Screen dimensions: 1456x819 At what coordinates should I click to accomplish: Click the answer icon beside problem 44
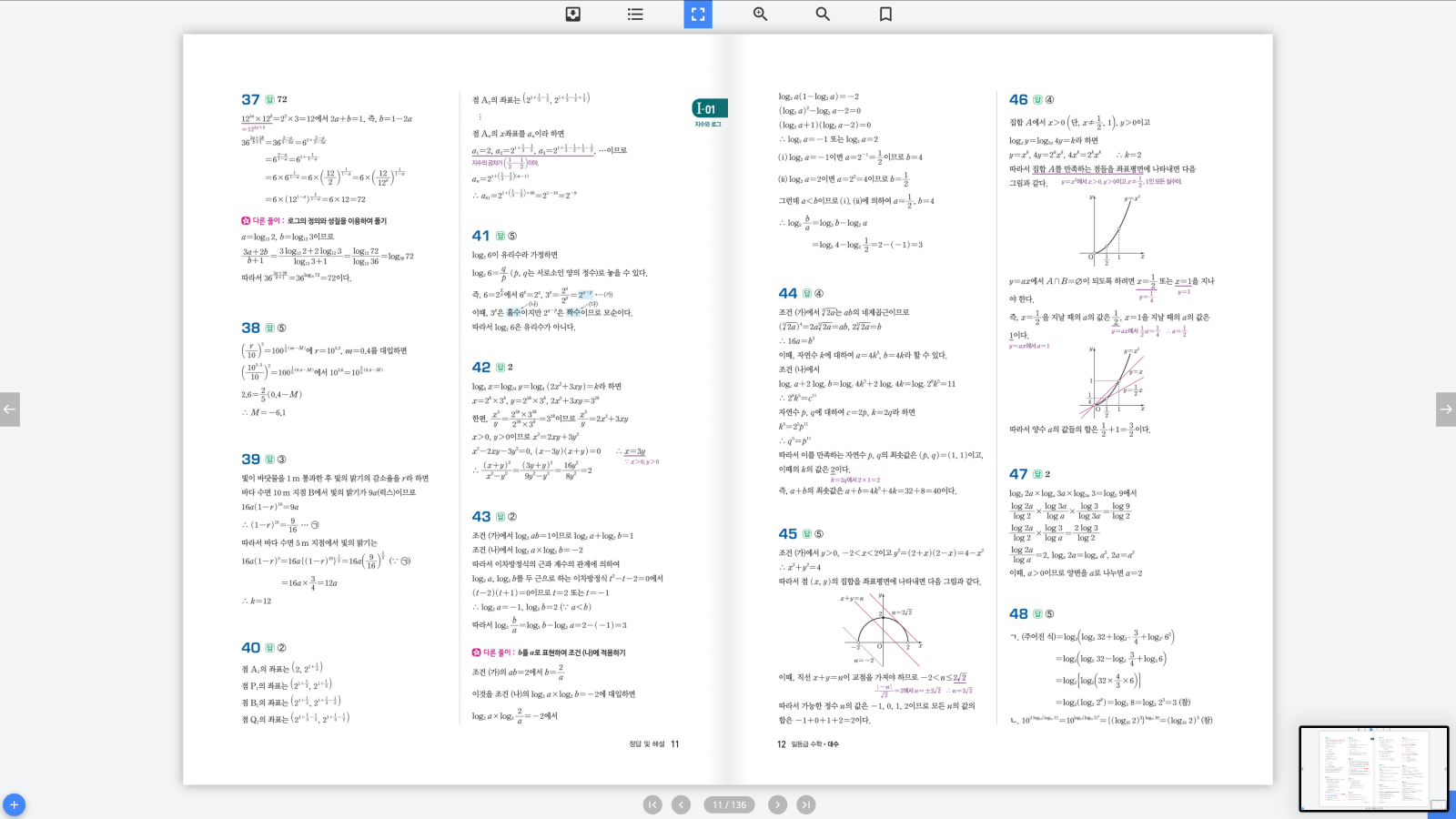(806, 293)
